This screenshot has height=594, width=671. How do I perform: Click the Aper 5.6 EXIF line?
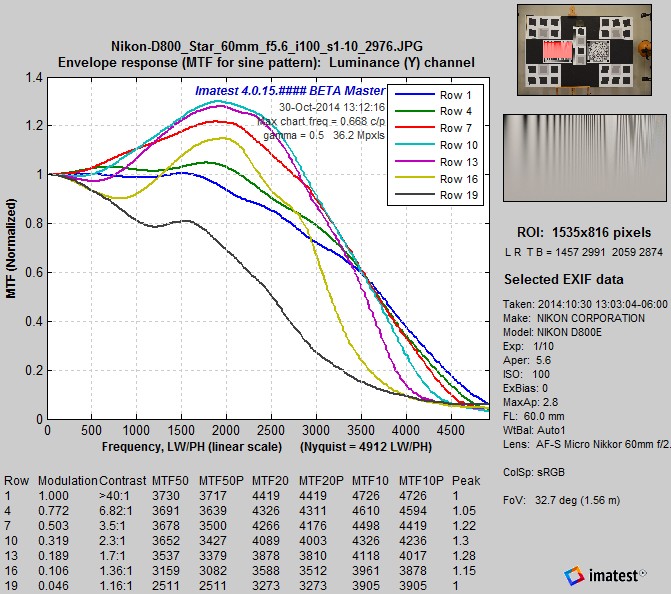(527, 360)
